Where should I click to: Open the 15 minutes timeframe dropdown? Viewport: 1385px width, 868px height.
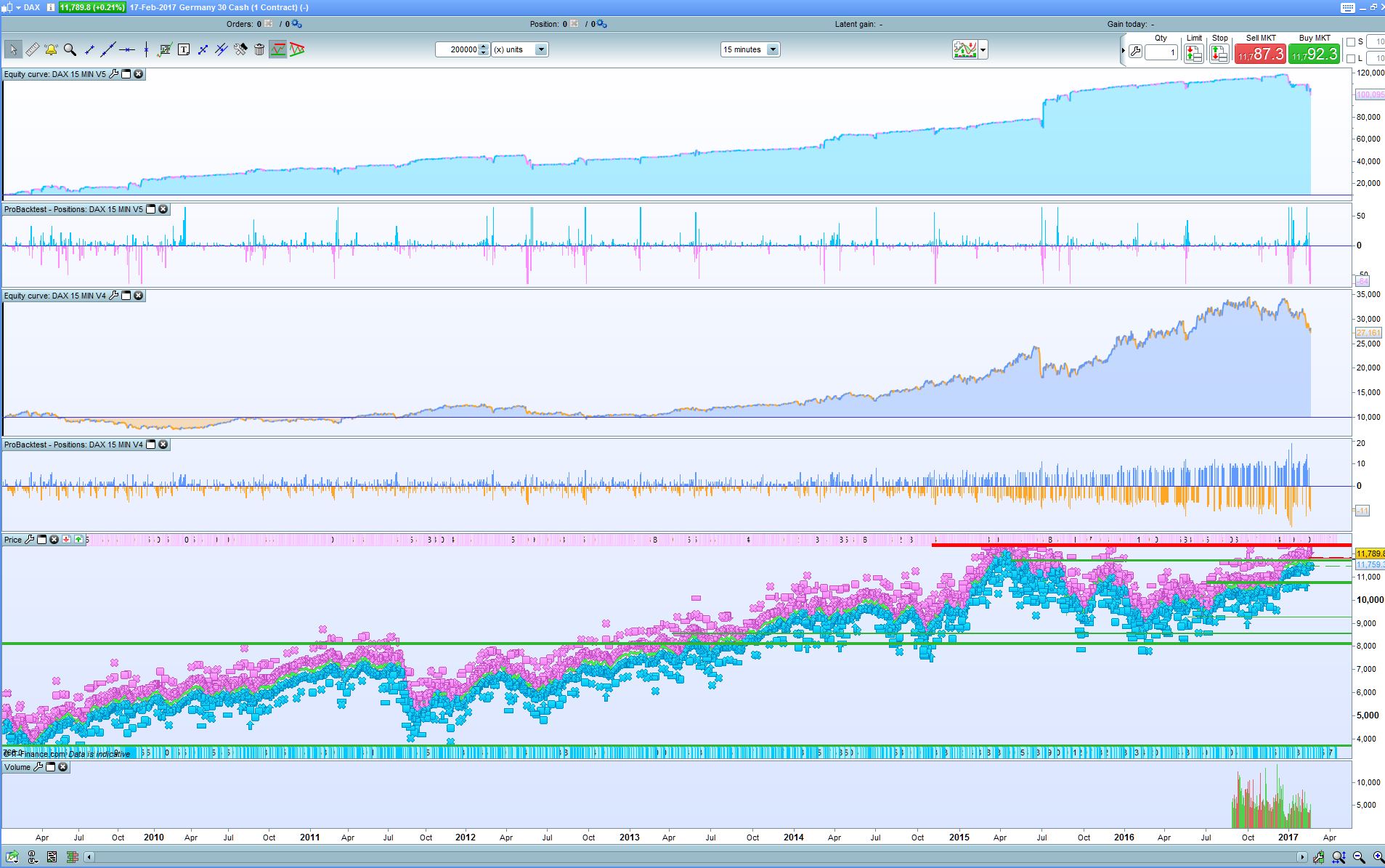tap(750, 49)
